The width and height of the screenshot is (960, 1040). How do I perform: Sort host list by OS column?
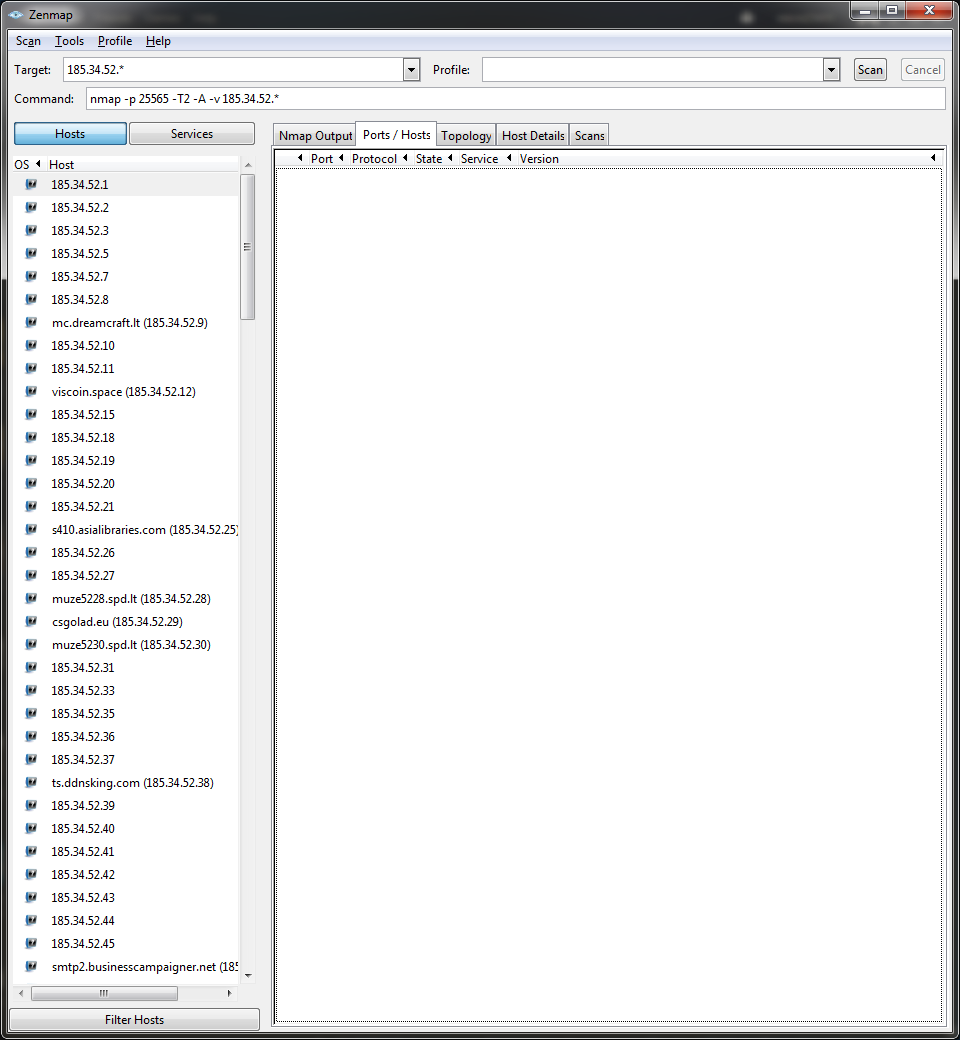pyautogui.click(x=22, y=164)
